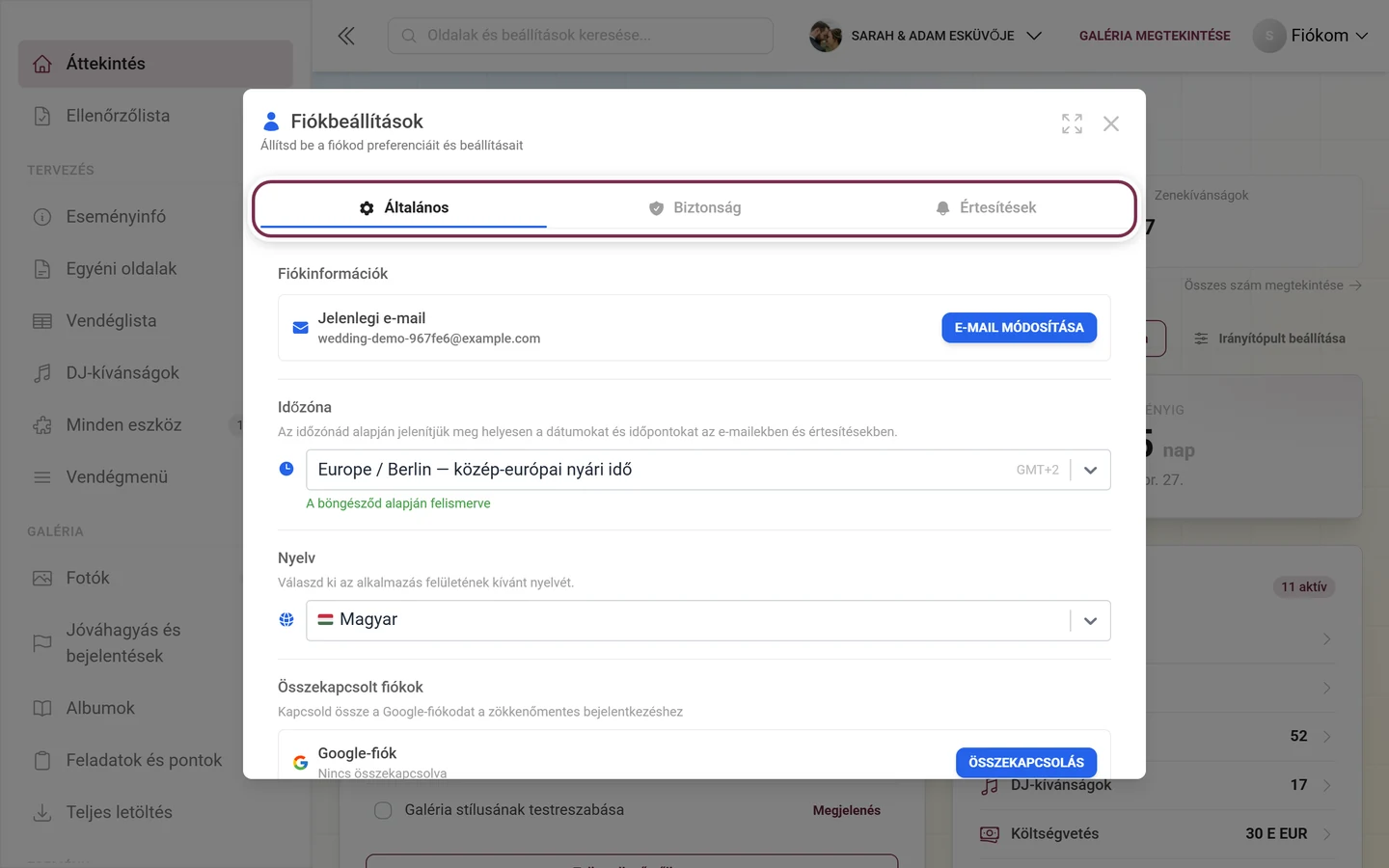Viewport: 1389px width, 868px height.
Task: Focus the Oldalak és beállítások keresése search field
Action: click(x=581, y=36)
